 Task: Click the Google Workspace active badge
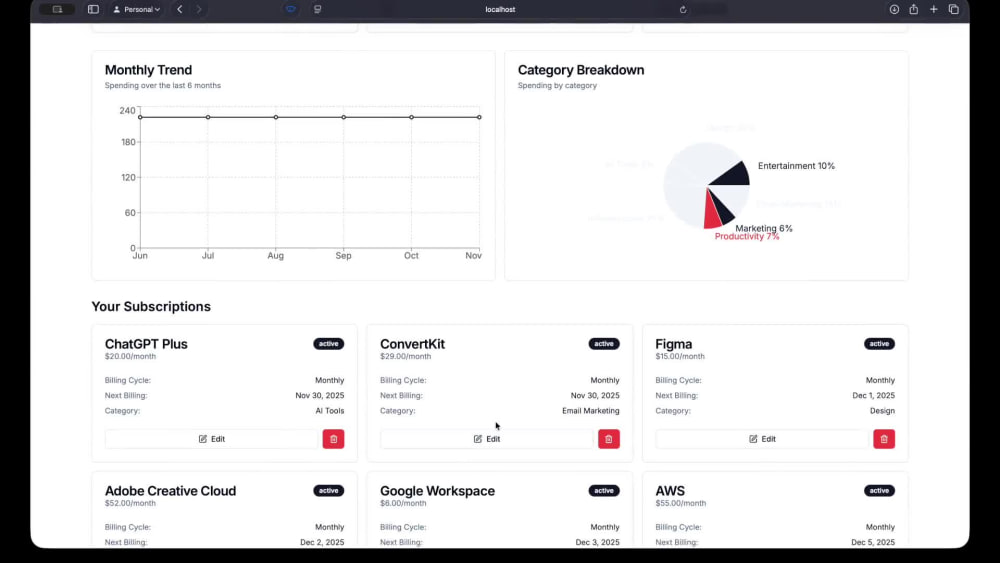[x=604, y=490]
